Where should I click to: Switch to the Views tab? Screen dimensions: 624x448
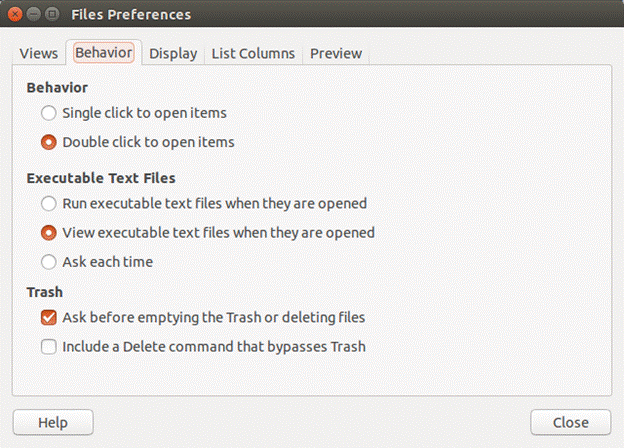pyautogui.click(x=39, y=53)
